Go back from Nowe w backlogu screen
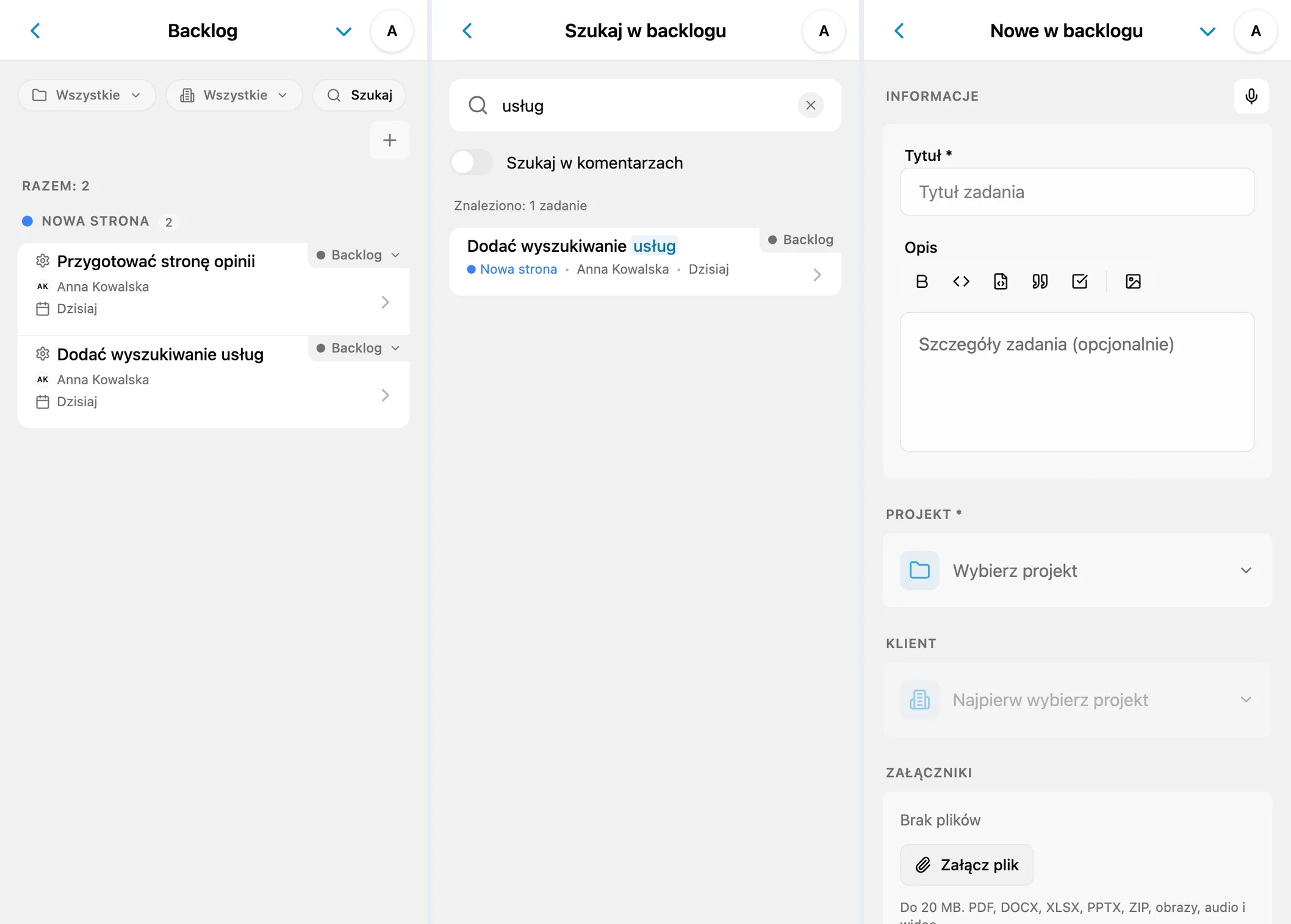Screen dimensions: 1291x924 pyautogui.click(x=899, y=30)
